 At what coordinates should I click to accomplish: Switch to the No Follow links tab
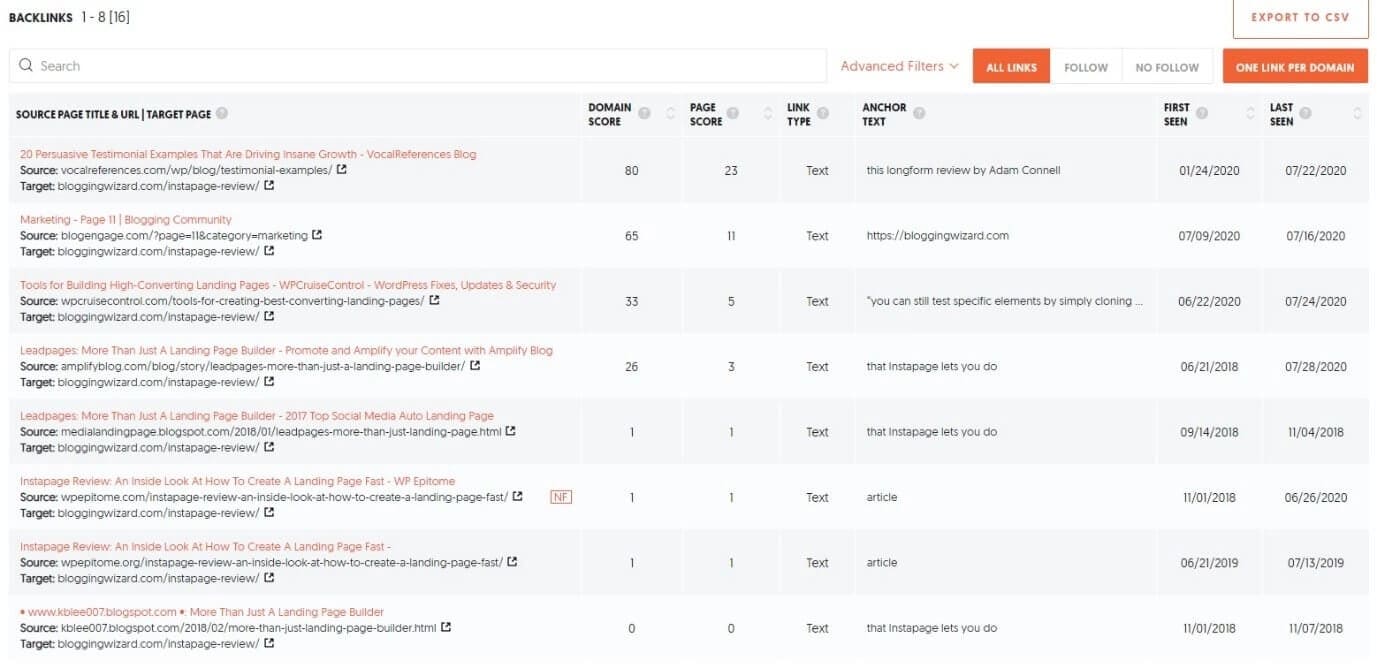point(1167,67)
